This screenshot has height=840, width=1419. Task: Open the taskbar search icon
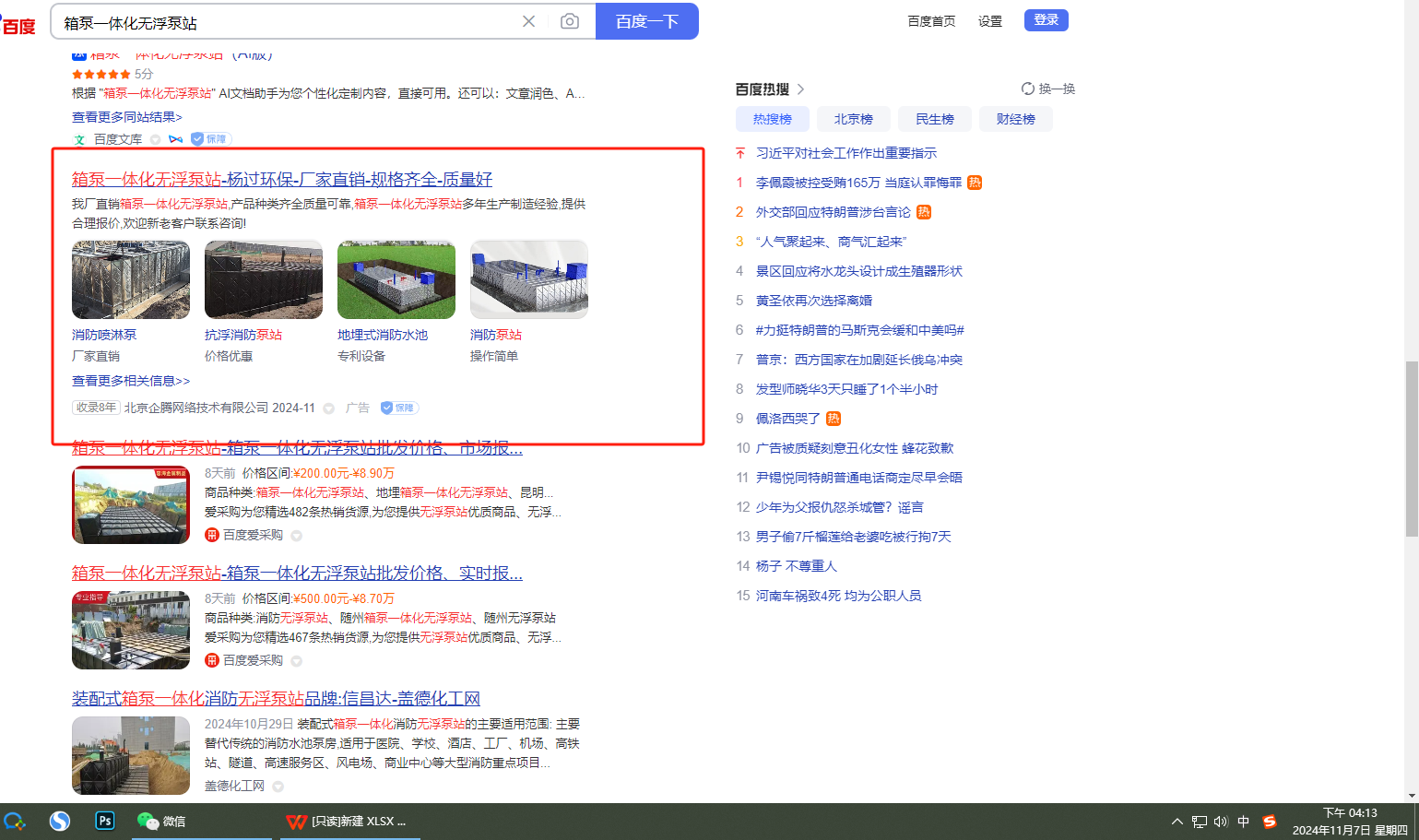point(15,821)
